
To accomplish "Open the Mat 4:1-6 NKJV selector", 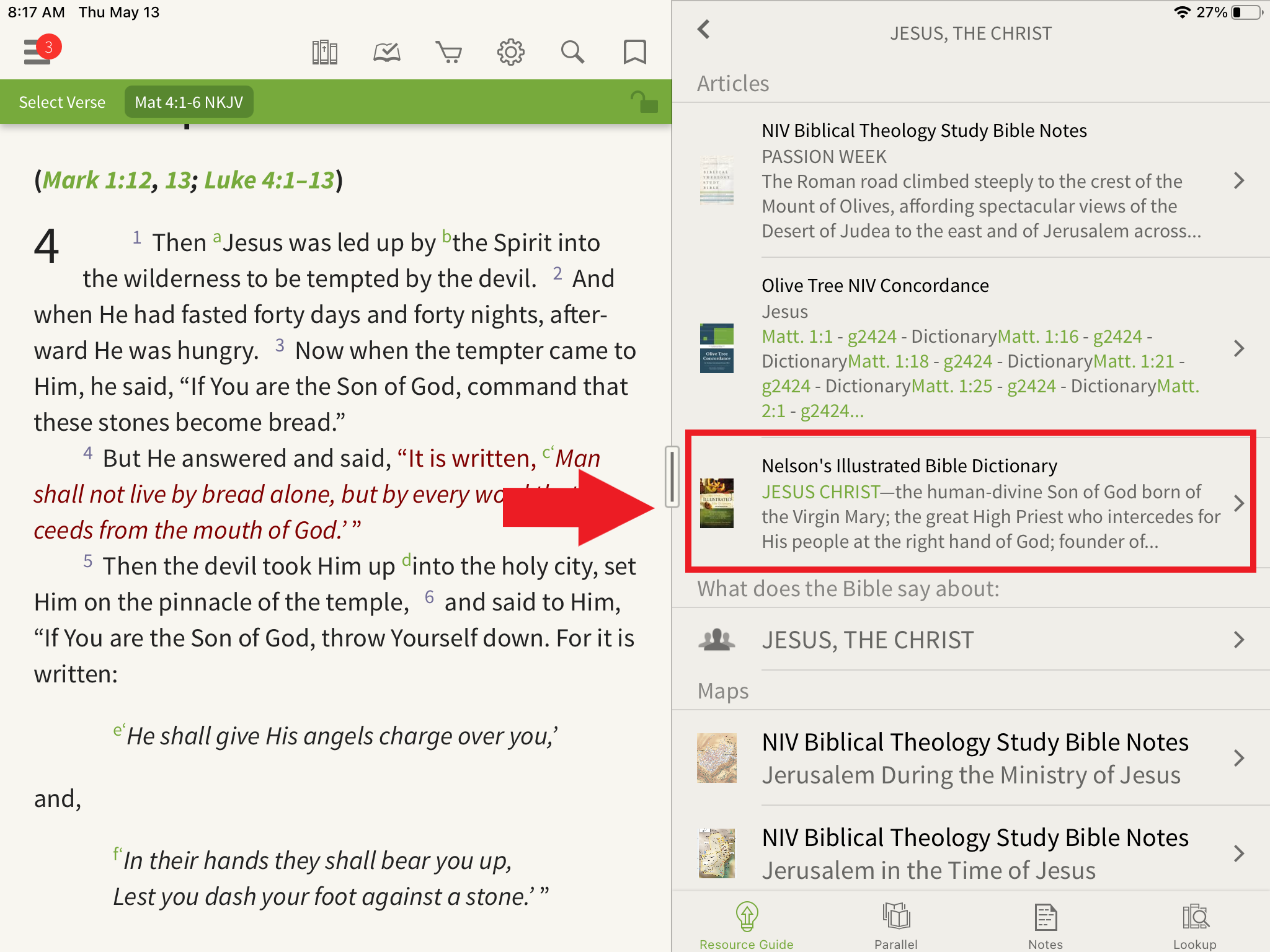I will (x=189, y=102).
